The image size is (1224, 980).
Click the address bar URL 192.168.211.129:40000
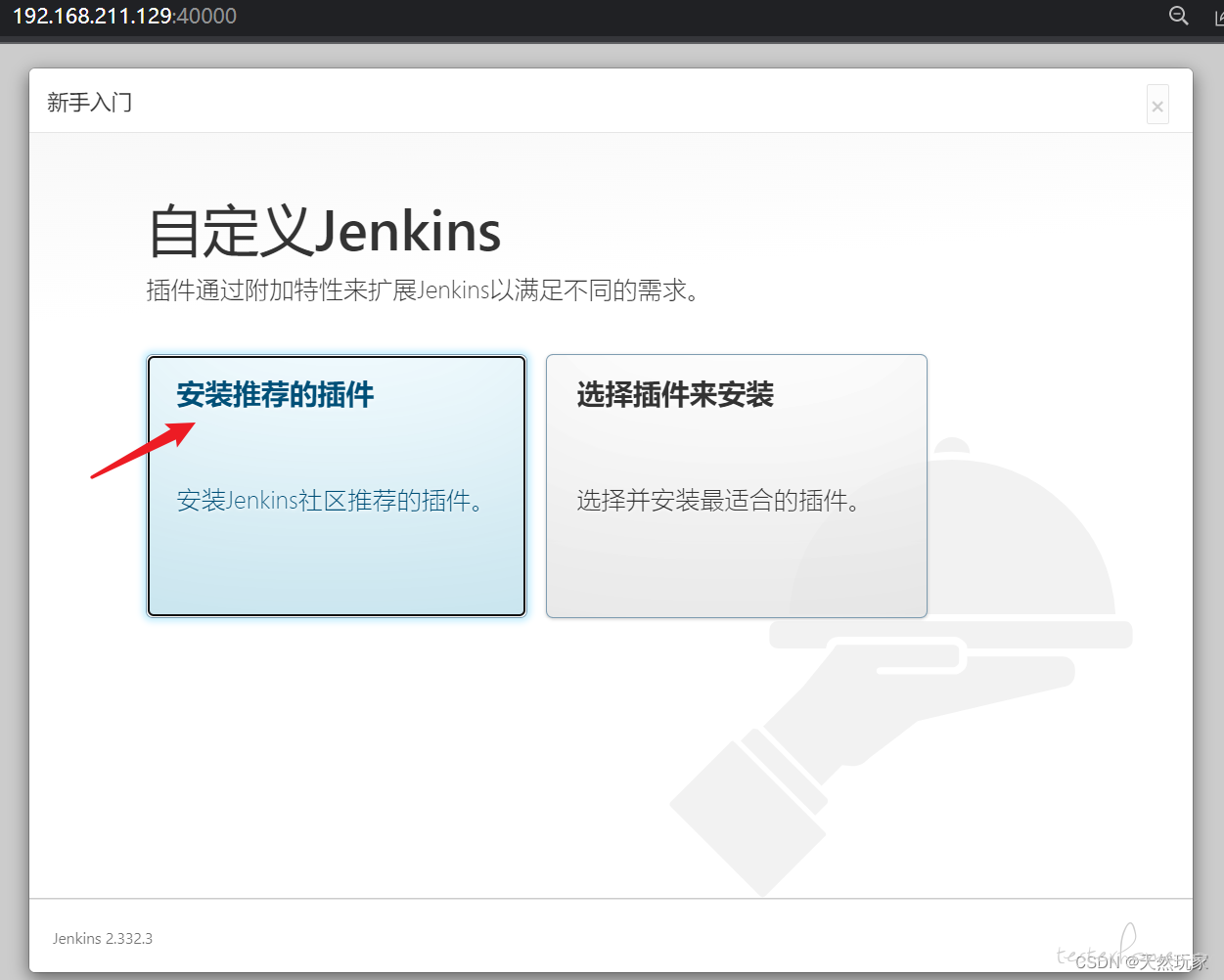[x=125, y=16]
